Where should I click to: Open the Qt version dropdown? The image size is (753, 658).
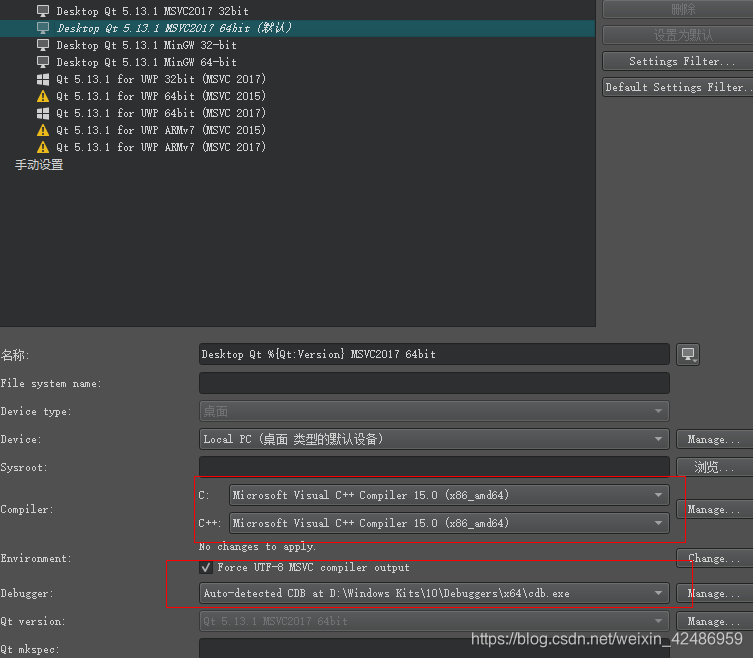click(x=434, y=621)
